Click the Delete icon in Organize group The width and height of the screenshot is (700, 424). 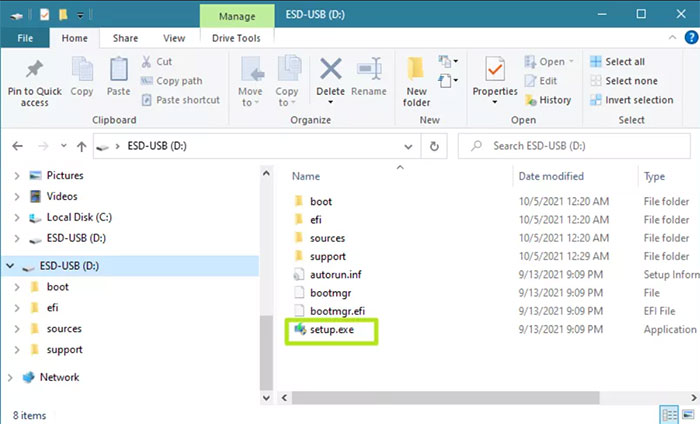coord(330,72)
